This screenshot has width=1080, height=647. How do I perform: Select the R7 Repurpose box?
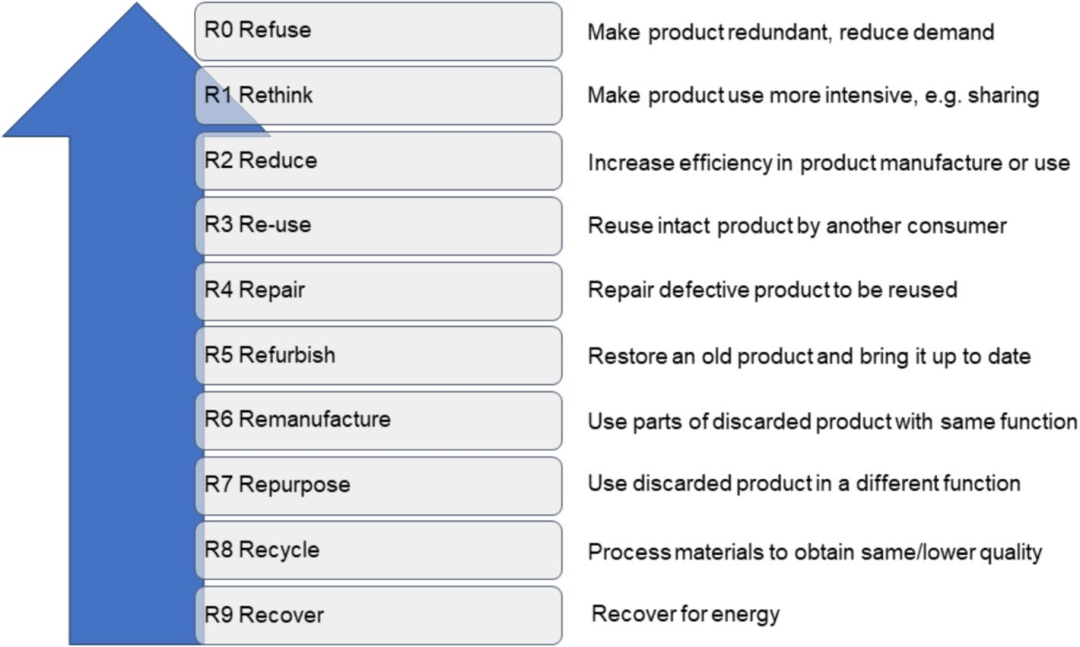[378, 485]
